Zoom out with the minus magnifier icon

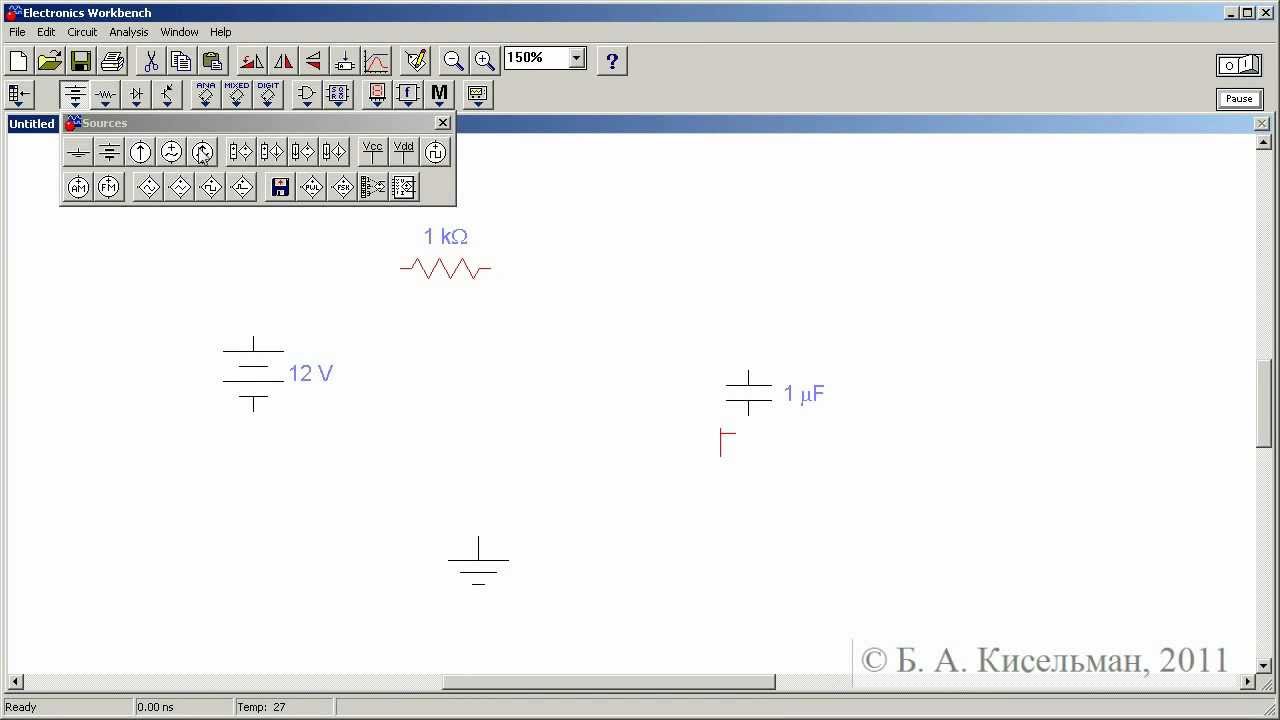[454, 61]
